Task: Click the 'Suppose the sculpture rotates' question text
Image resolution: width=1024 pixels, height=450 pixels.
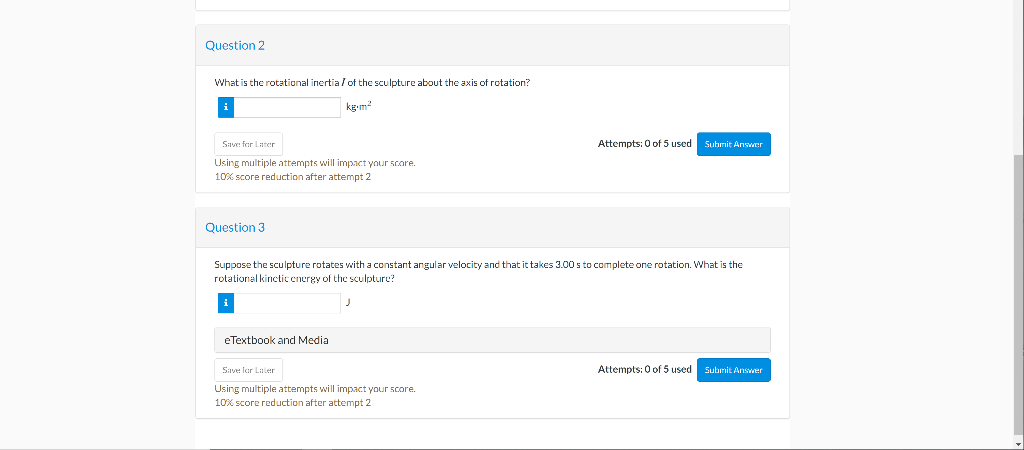Action: [x=479, y=272]
